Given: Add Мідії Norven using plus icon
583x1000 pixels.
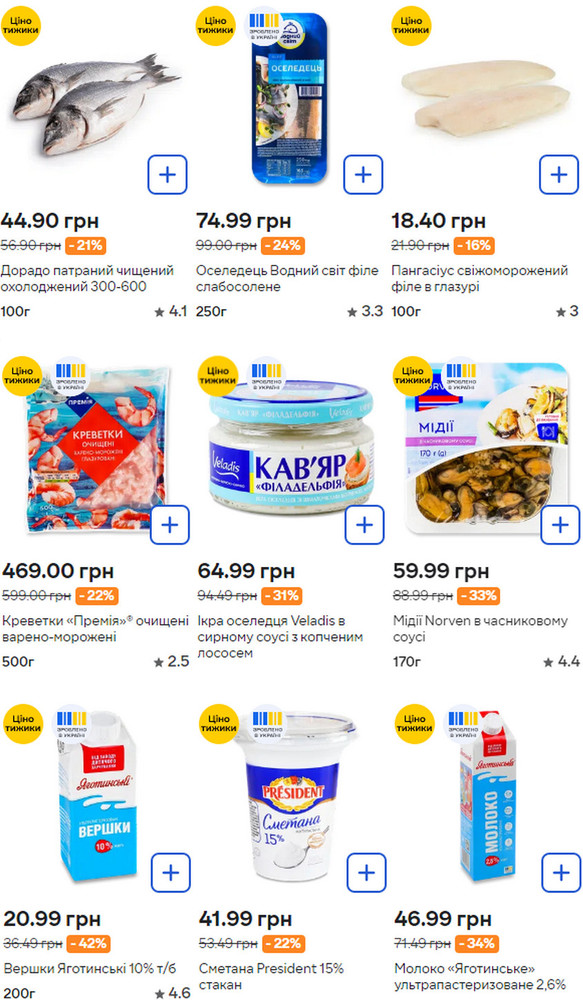Looking at the screenshot, I should point(560,525).
